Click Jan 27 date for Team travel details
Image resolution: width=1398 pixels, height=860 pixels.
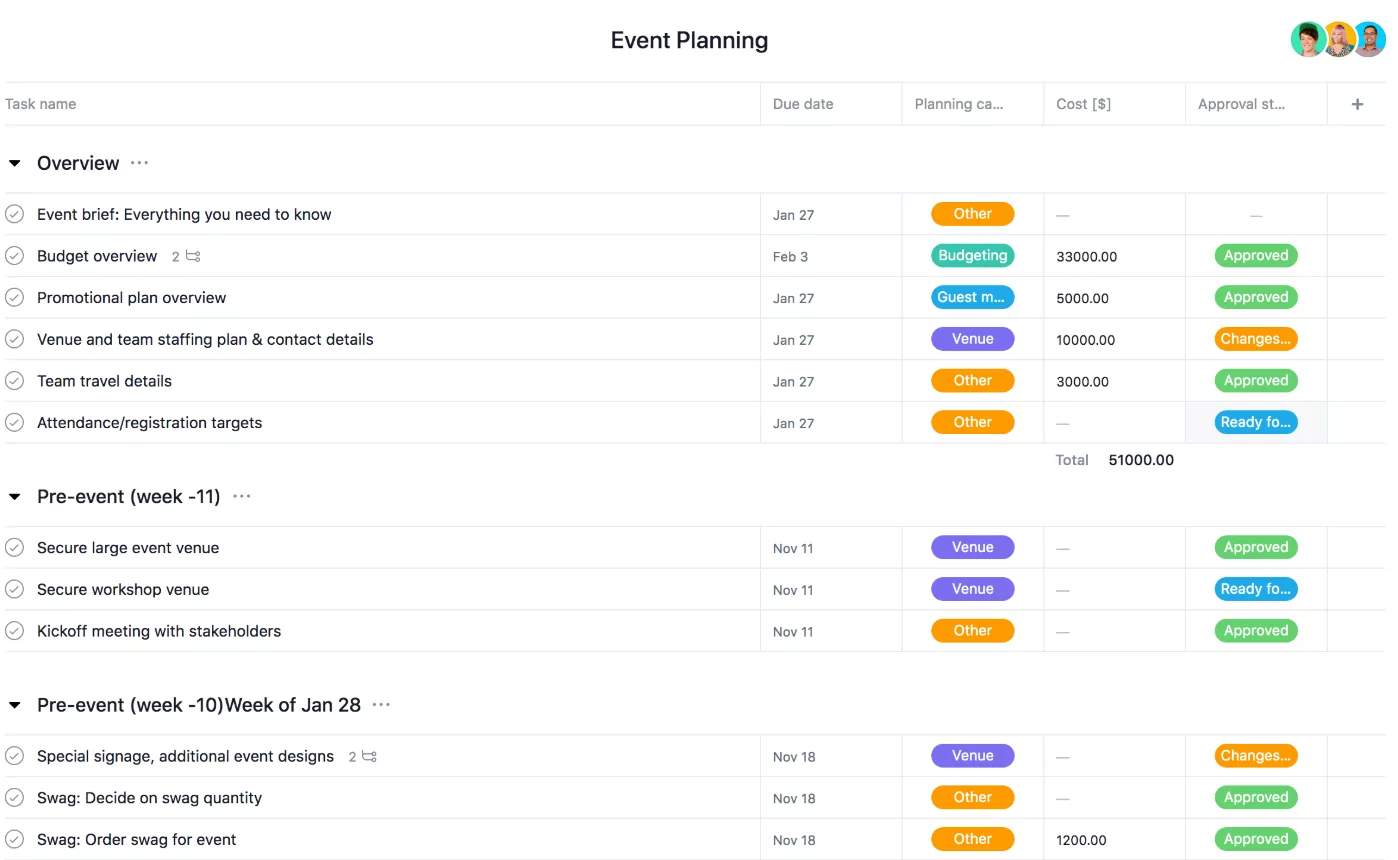coord(793,382)
